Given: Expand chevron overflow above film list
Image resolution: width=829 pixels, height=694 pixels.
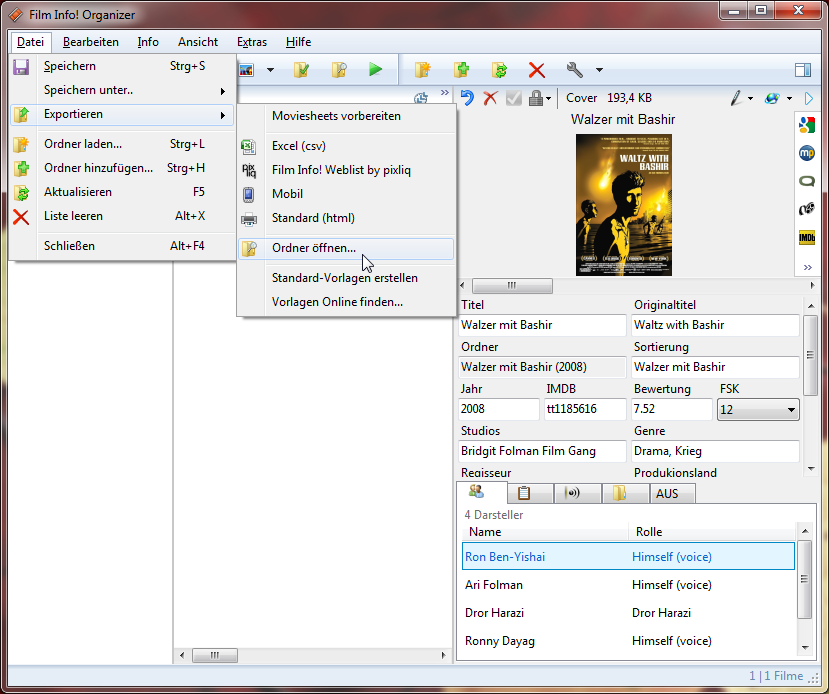Looking at the screenshot, I should (x=445, y=92).
